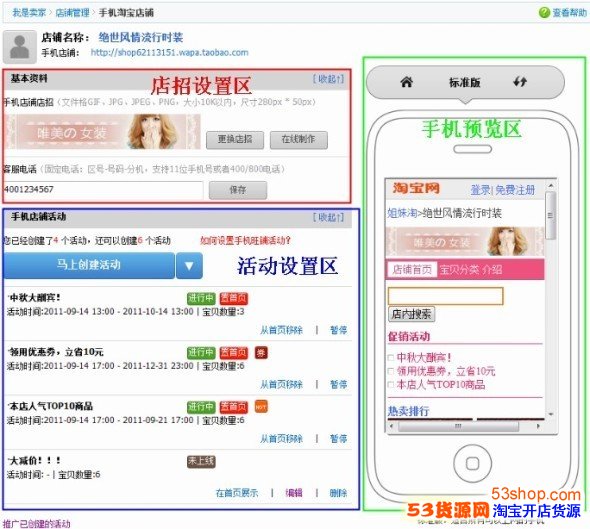Click 告首页 badge for 本店人气TOP10商品
Screen dimensions: 590x529
[x=234, y=407]
